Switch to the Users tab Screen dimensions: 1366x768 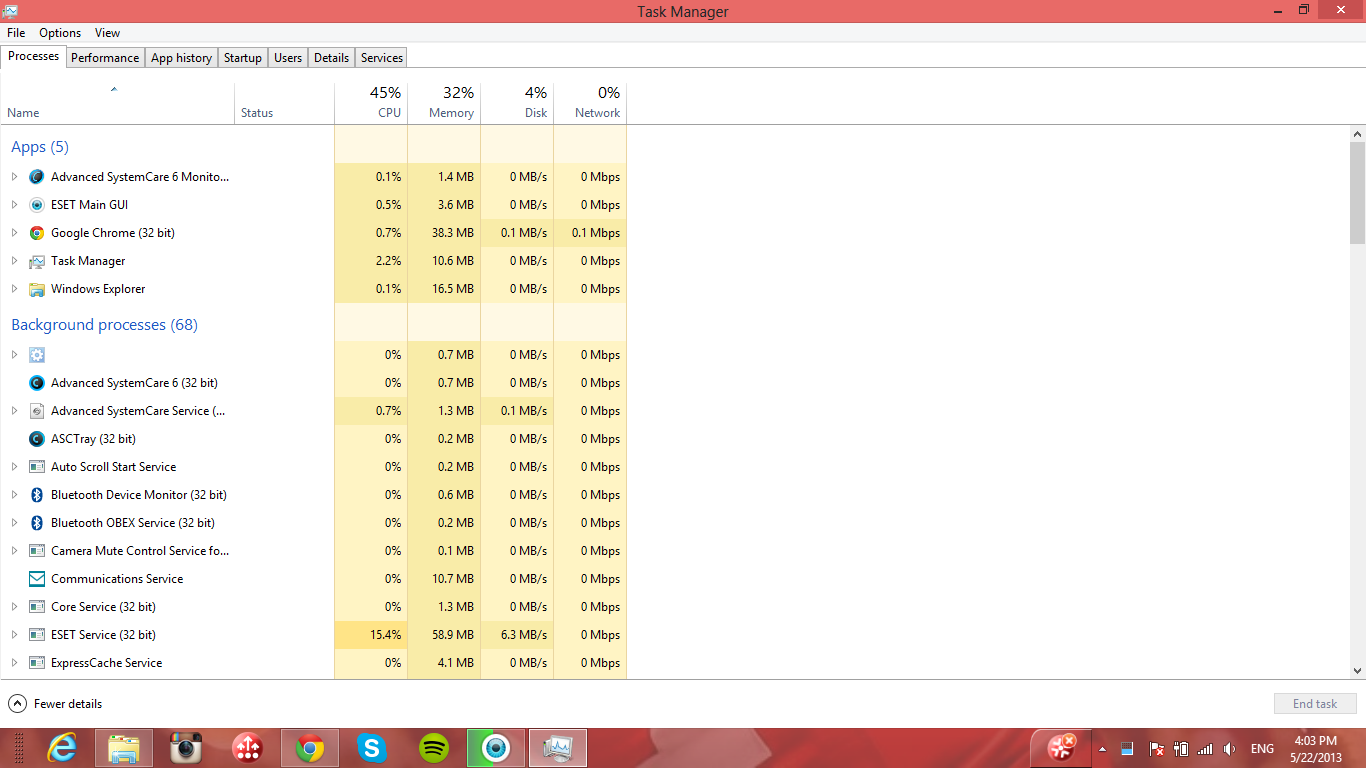coord(288,58)
